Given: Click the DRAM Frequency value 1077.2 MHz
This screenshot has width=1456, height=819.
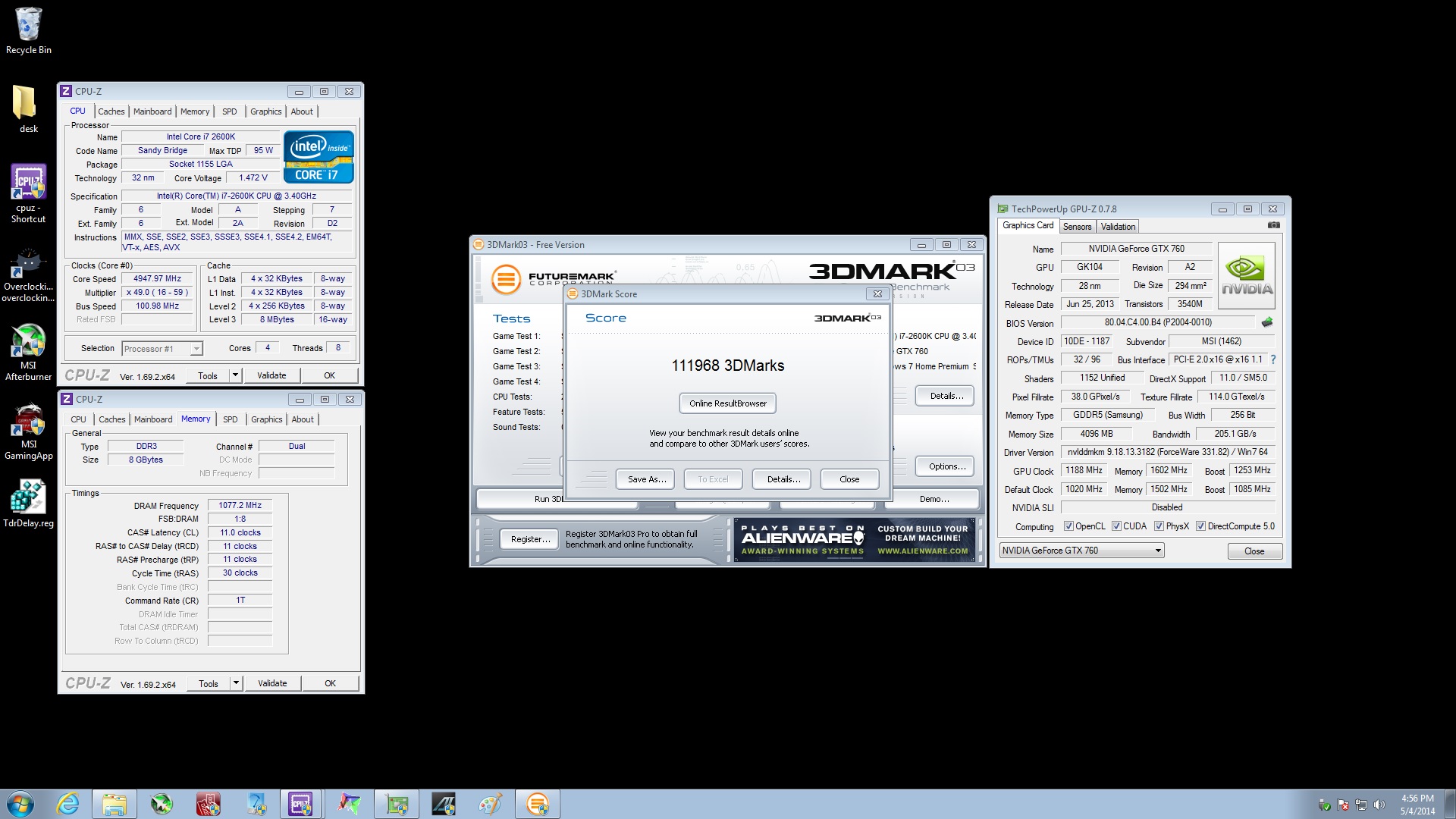Looking at the screenshot, I should point(240,505).
